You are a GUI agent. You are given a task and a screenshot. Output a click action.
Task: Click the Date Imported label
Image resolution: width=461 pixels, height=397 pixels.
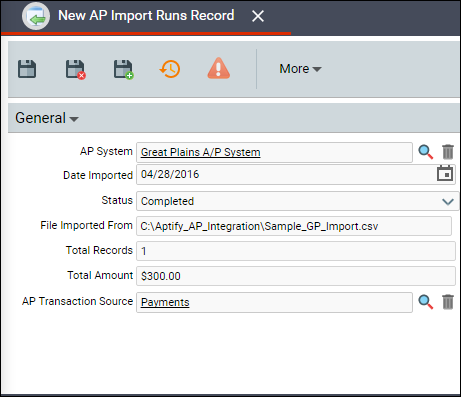click(98, 175)
